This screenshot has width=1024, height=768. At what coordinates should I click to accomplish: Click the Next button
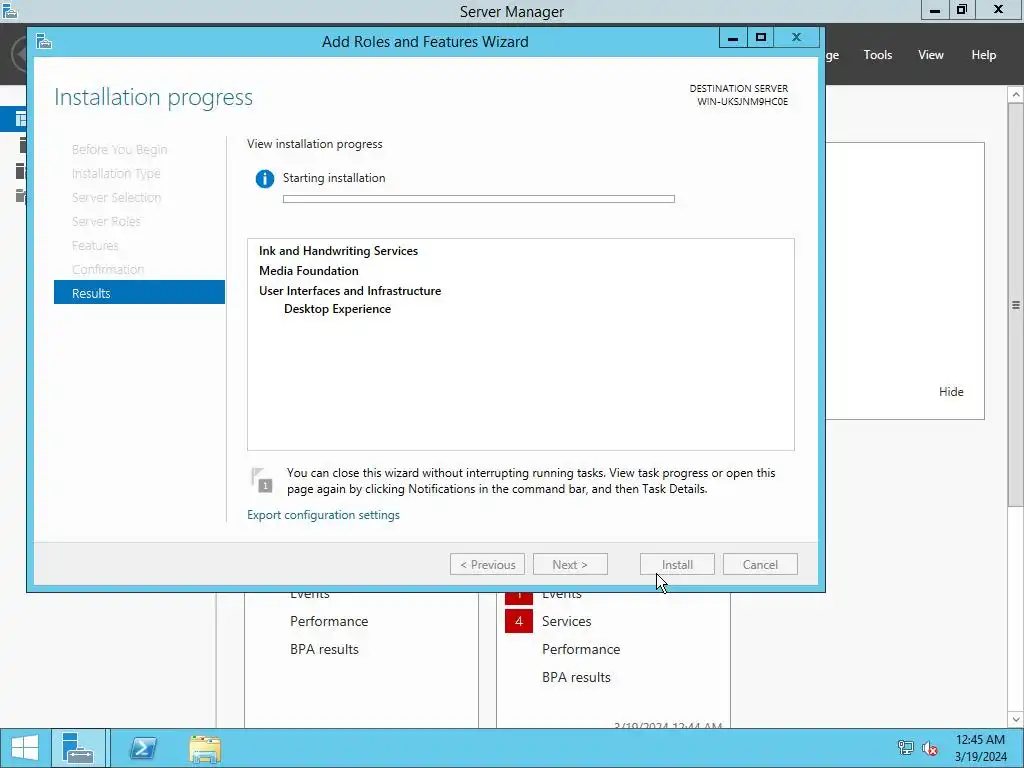(570, 564)
